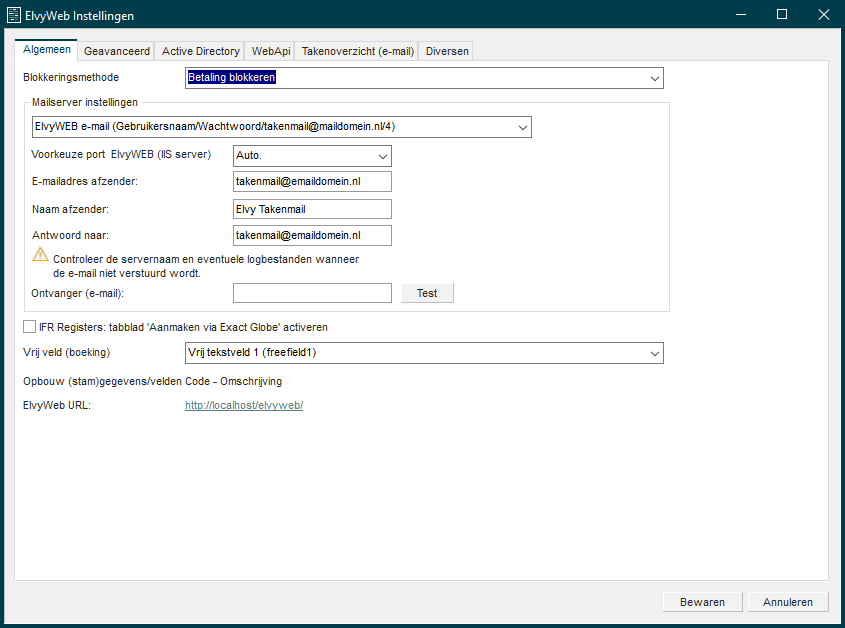This screenshot has width=845, height=628.
Task: Click the Mailserver instellingen group label
Action: click(x=85, y=102)
